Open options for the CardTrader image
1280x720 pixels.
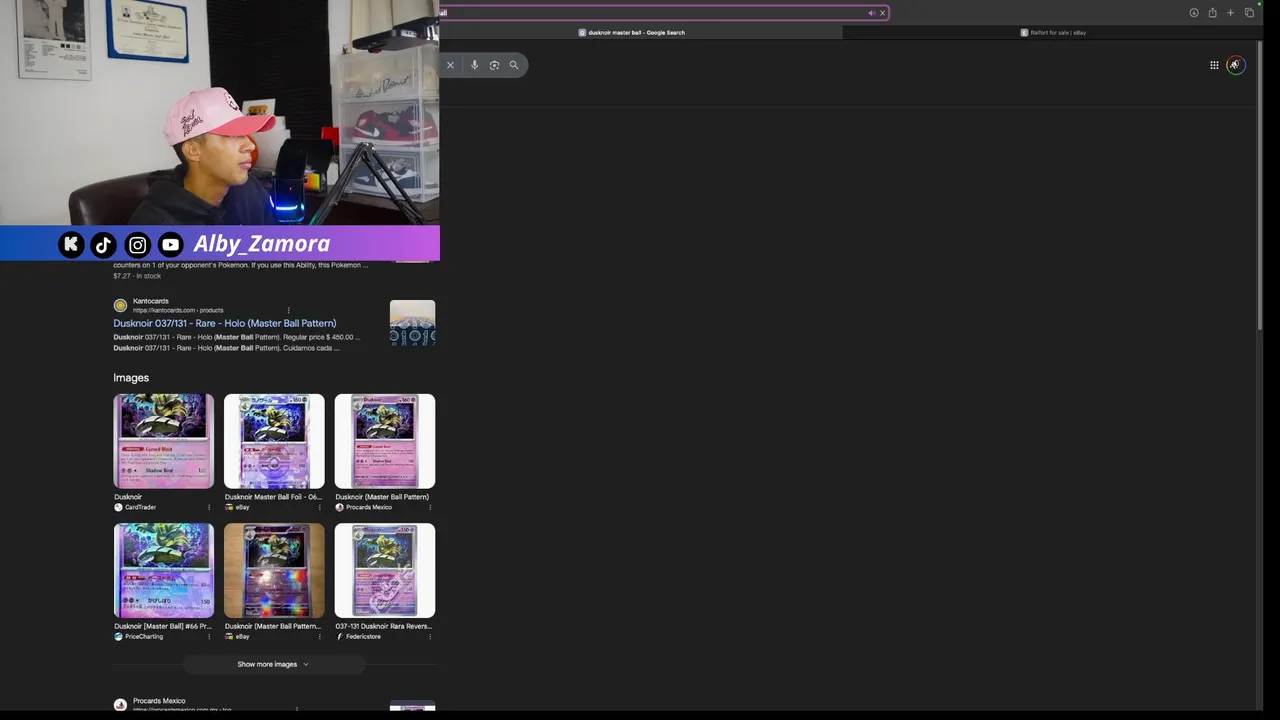pyautogui.click(x=209, y=507)
